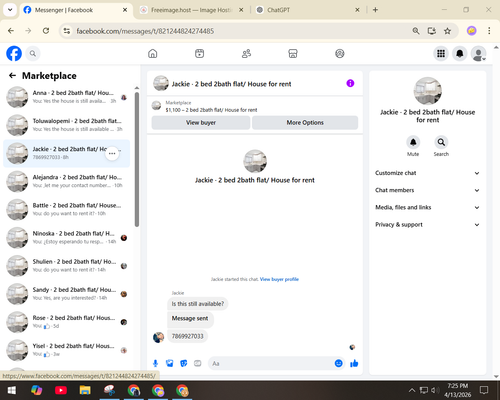Open the emoji picker in message box

[338, 363]
